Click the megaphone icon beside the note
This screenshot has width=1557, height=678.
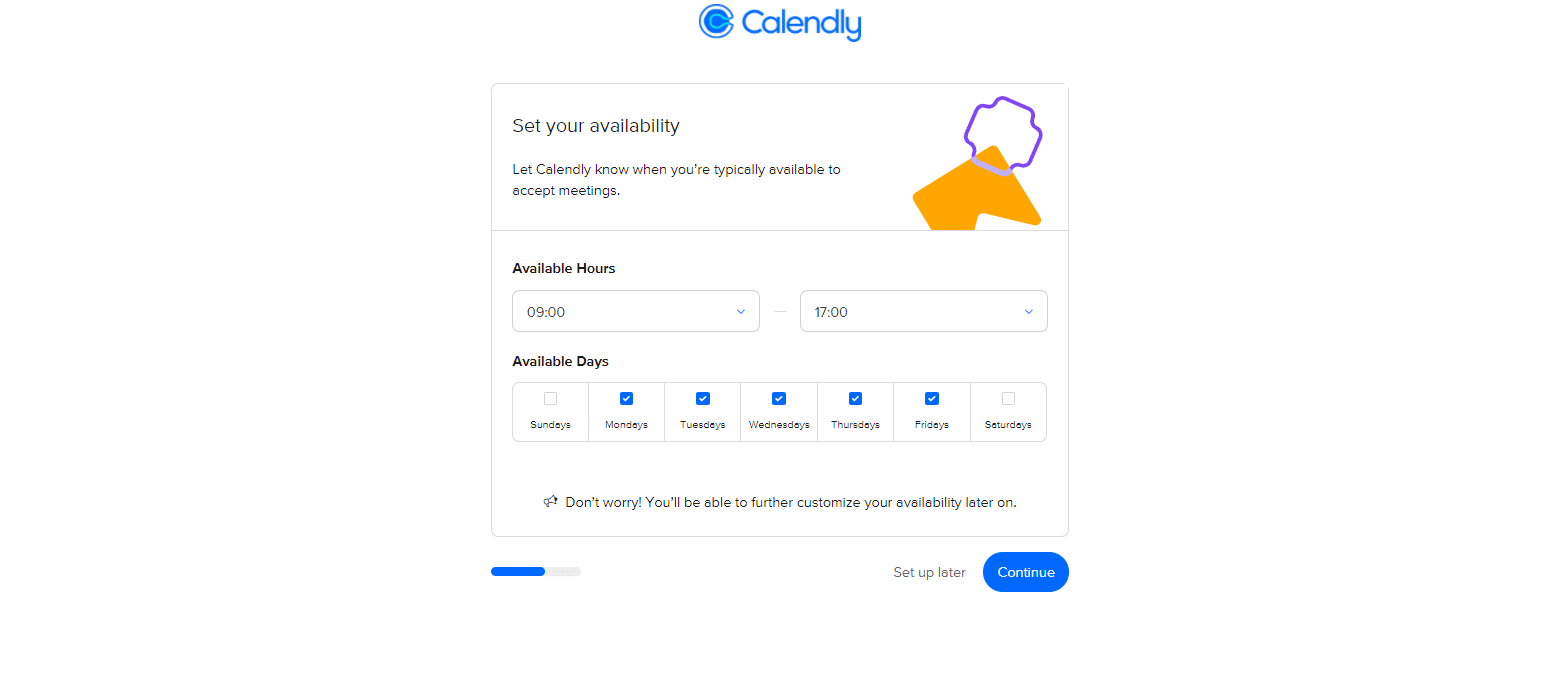[x=550, y=501]
